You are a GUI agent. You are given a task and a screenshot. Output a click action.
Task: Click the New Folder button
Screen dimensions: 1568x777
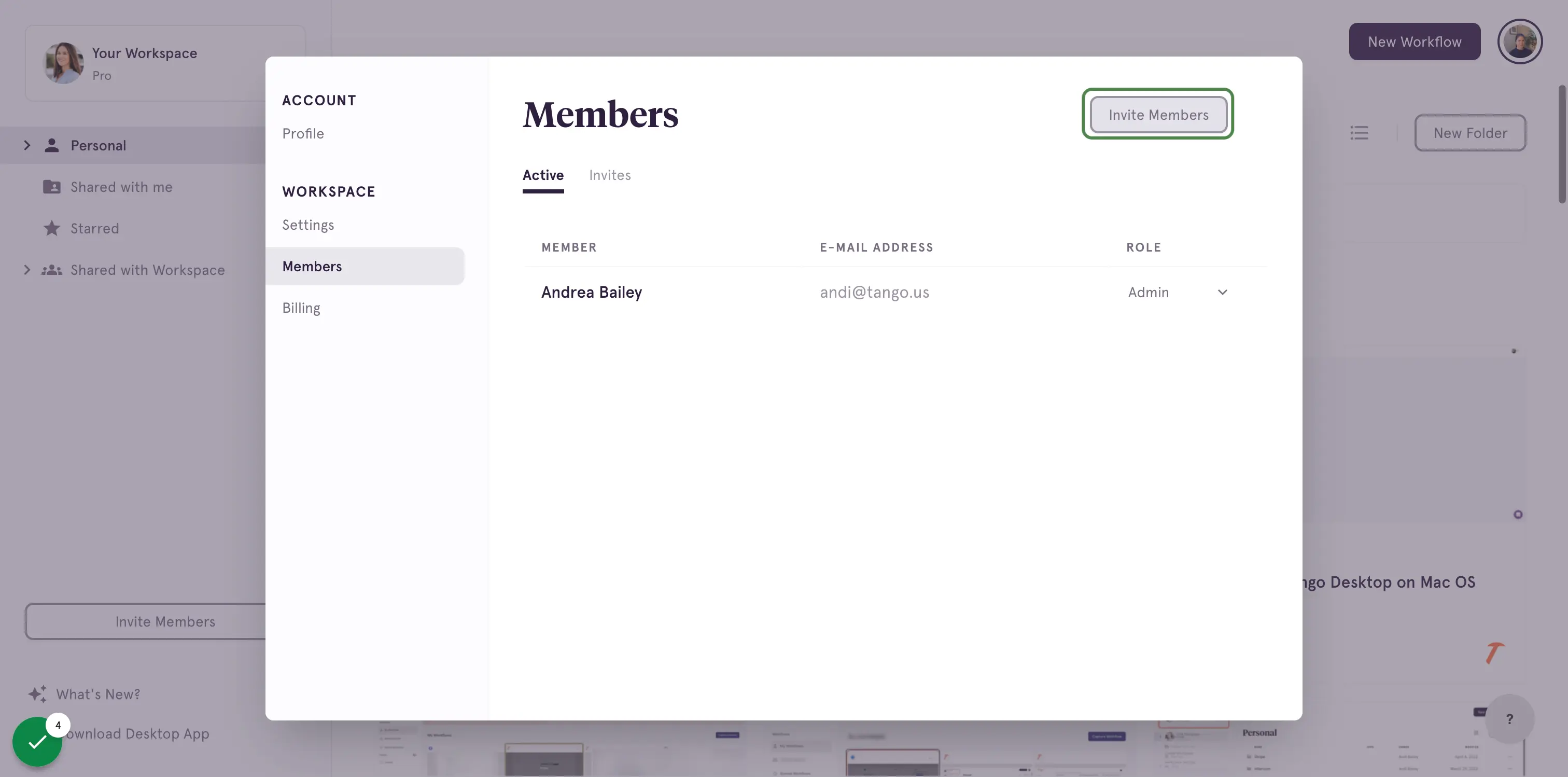(x=1470, y=132)
